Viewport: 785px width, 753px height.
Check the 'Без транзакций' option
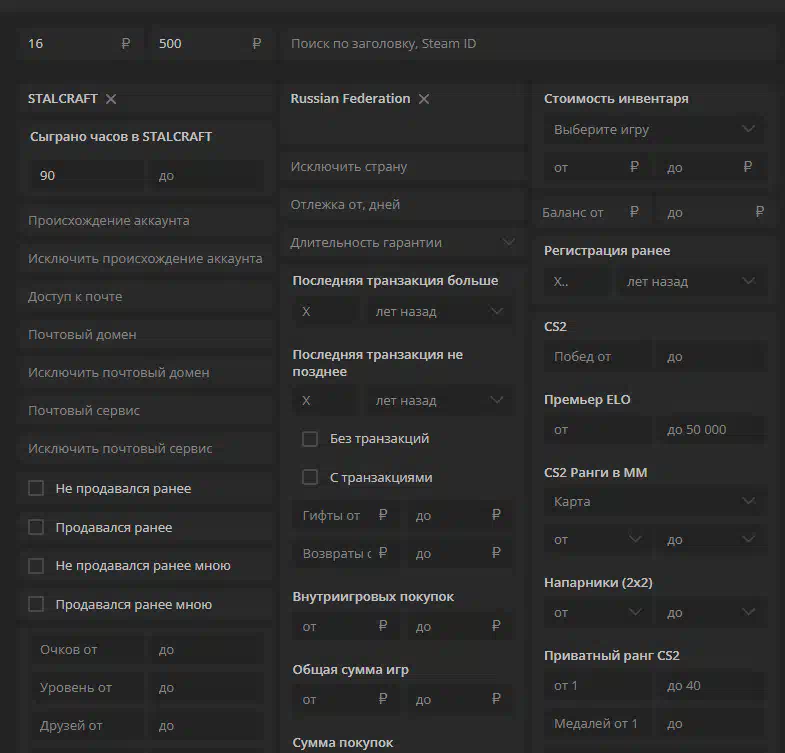[x=310, y=439]
